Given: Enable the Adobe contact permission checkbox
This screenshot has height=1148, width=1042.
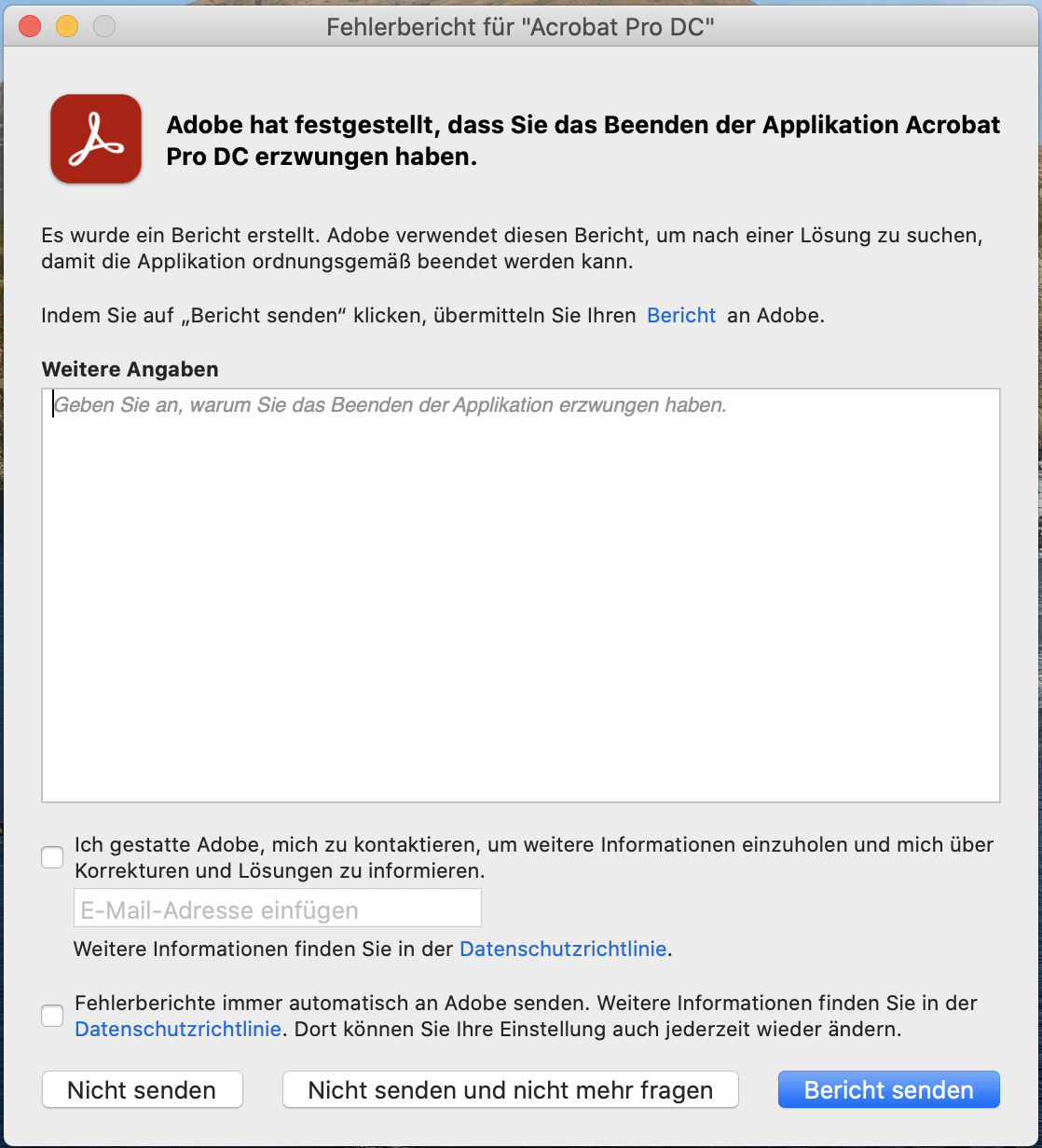Looking at the screenshot, I should tap(51, 856).
